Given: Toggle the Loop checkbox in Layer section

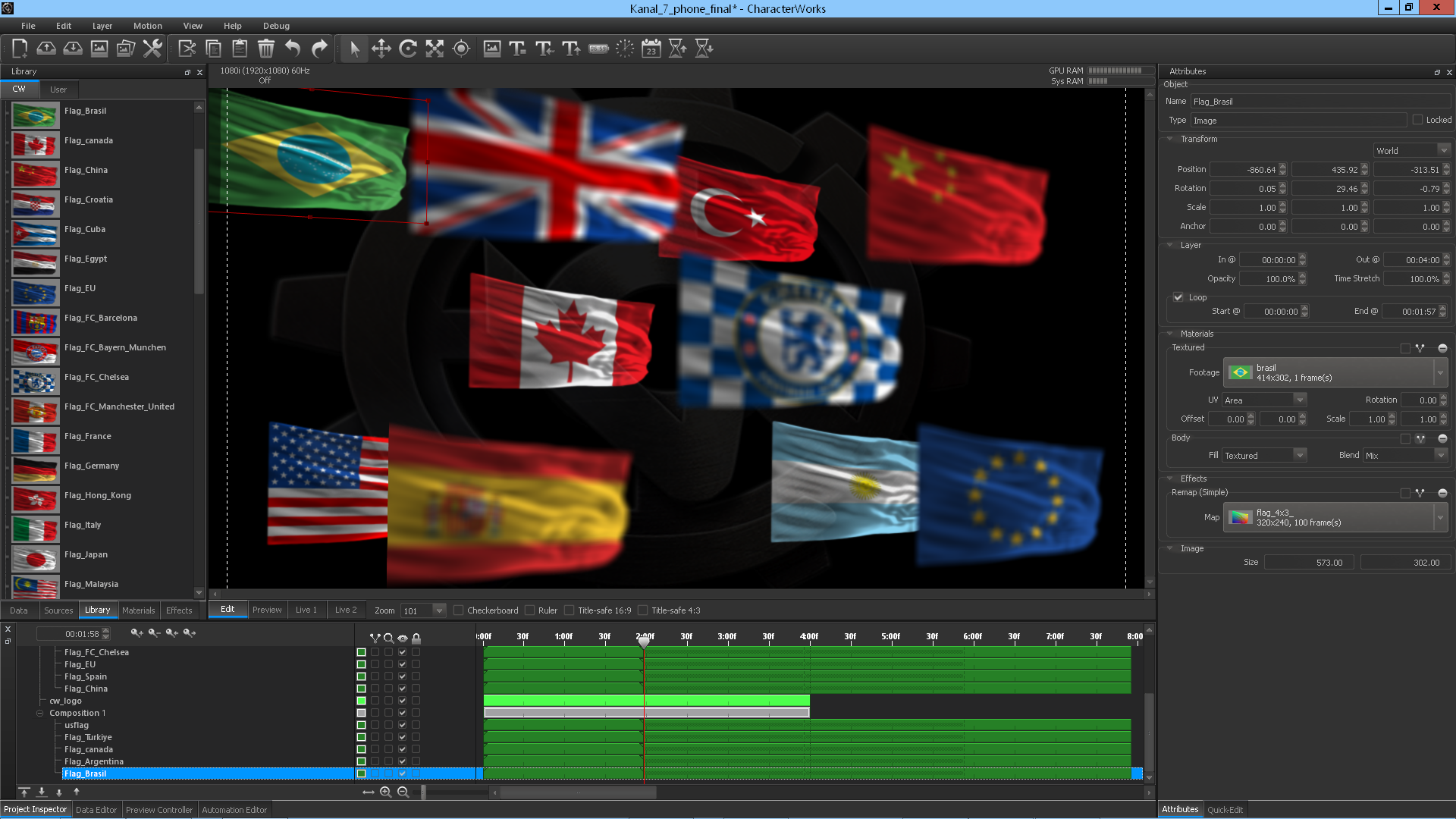Looking at the screenshot, I should pyautogui.click(x=1178, y=297).
